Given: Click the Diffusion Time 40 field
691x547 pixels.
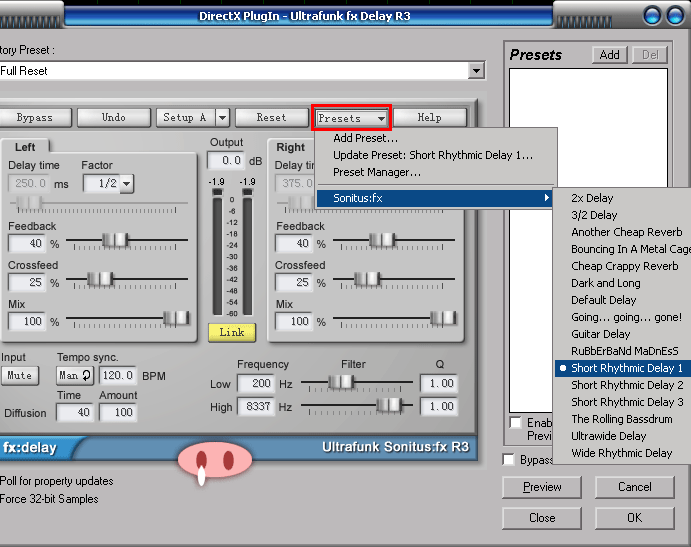Looking at the screenshot, I should 75,413.
